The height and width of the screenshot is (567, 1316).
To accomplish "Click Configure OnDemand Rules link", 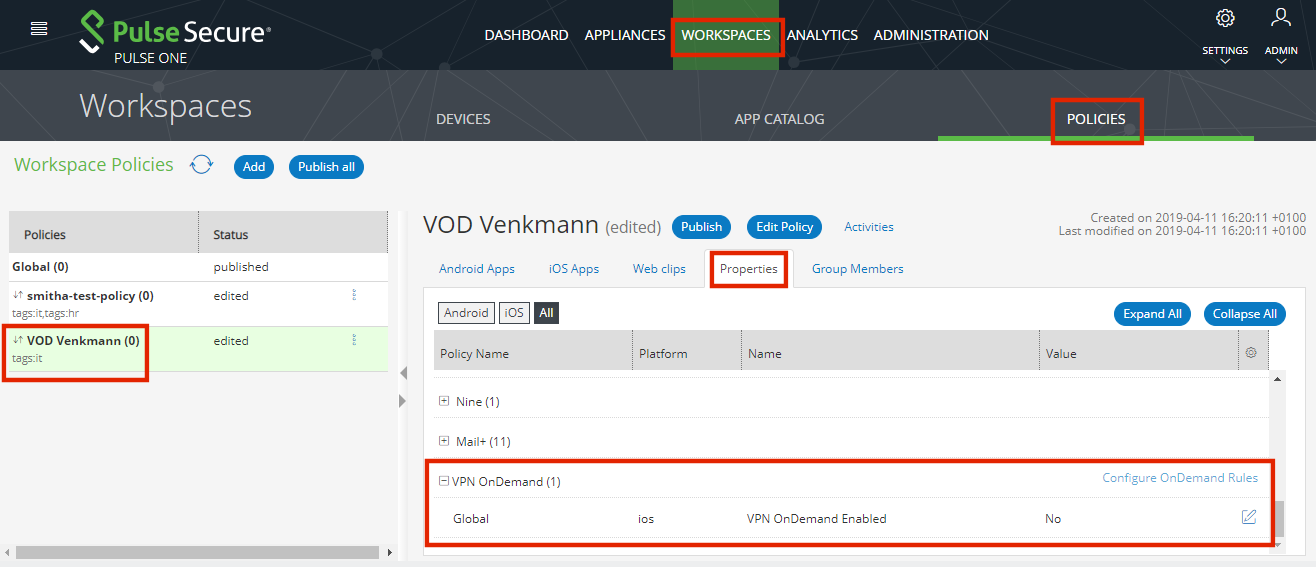I will click(x=1179, y=478).
